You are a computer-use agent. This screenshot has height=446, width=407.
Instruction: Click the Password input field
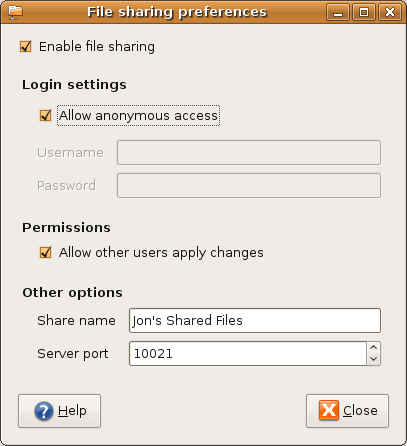249,185
